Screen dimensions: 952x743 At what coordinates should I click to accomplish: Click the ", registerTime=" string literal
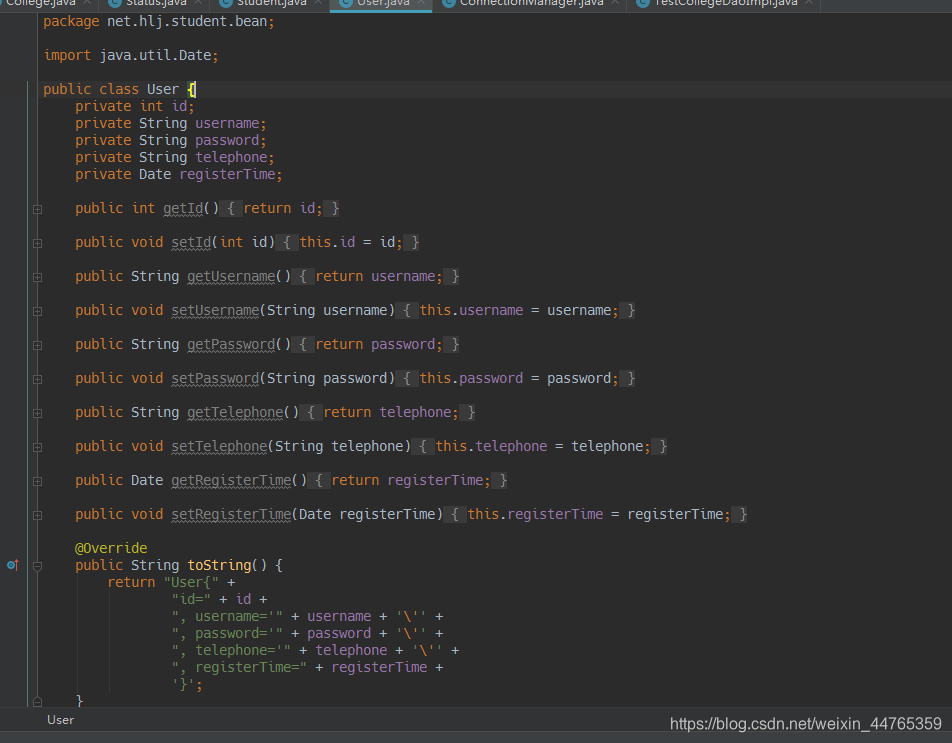point(239,667)
